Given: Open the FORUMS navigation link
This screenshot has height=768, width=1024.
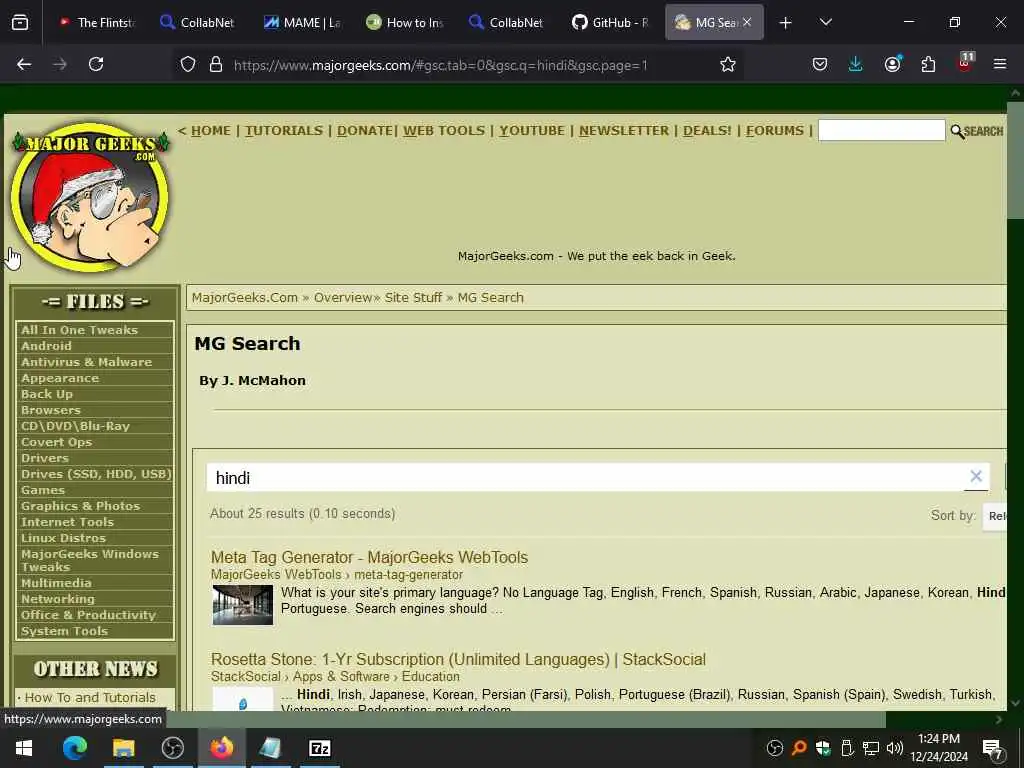Looking at the screenshot, I should 775,131.
